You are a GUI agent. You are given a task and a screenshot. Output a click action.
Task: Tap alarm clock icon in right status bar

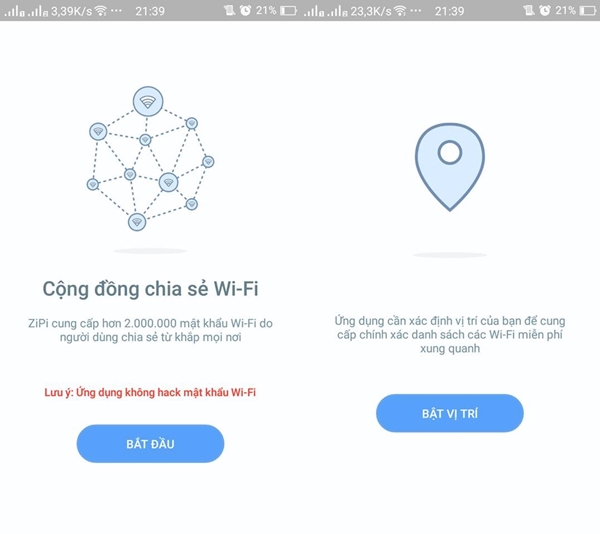click(x=545, y=10)
